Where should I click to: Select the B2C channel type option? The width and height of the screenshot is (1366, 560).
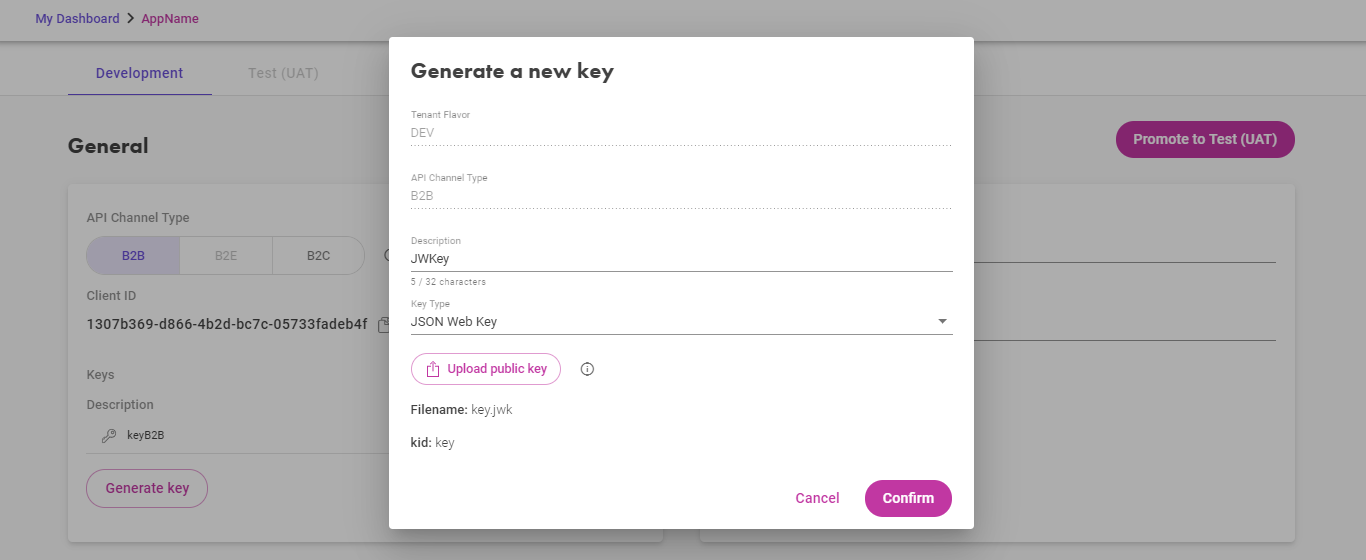point(318,255)
